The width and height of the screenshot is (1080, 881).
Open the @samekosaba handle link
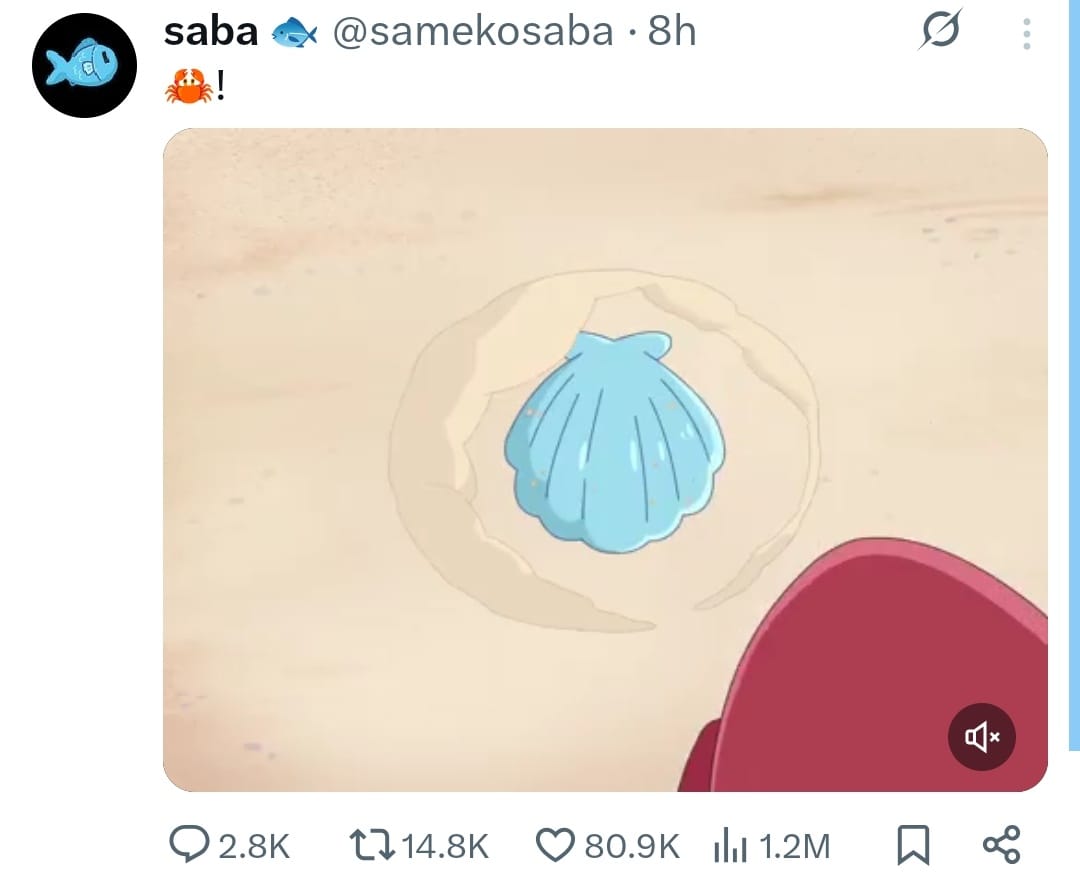pos(473,32)
